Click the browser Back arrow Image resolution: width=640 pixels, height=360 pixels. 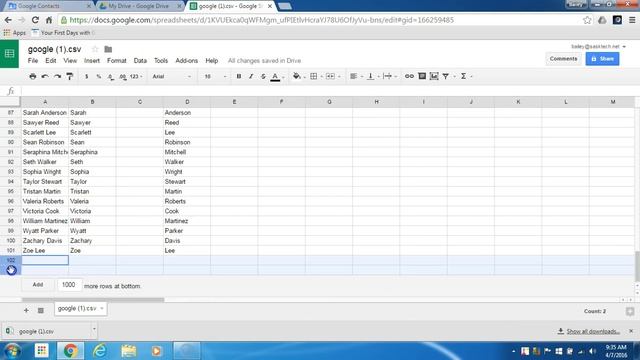(x=8, y=20)
